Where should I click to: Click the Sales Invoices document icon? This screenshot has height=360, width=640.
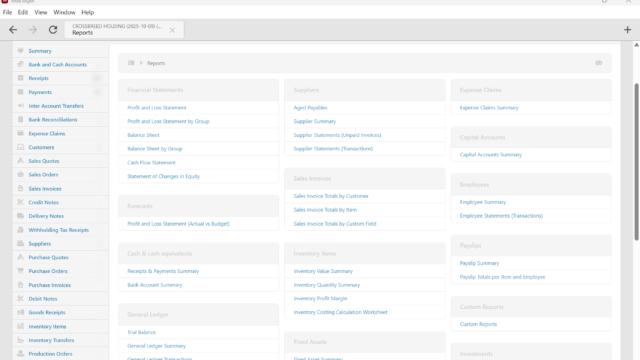pos(20,189)
